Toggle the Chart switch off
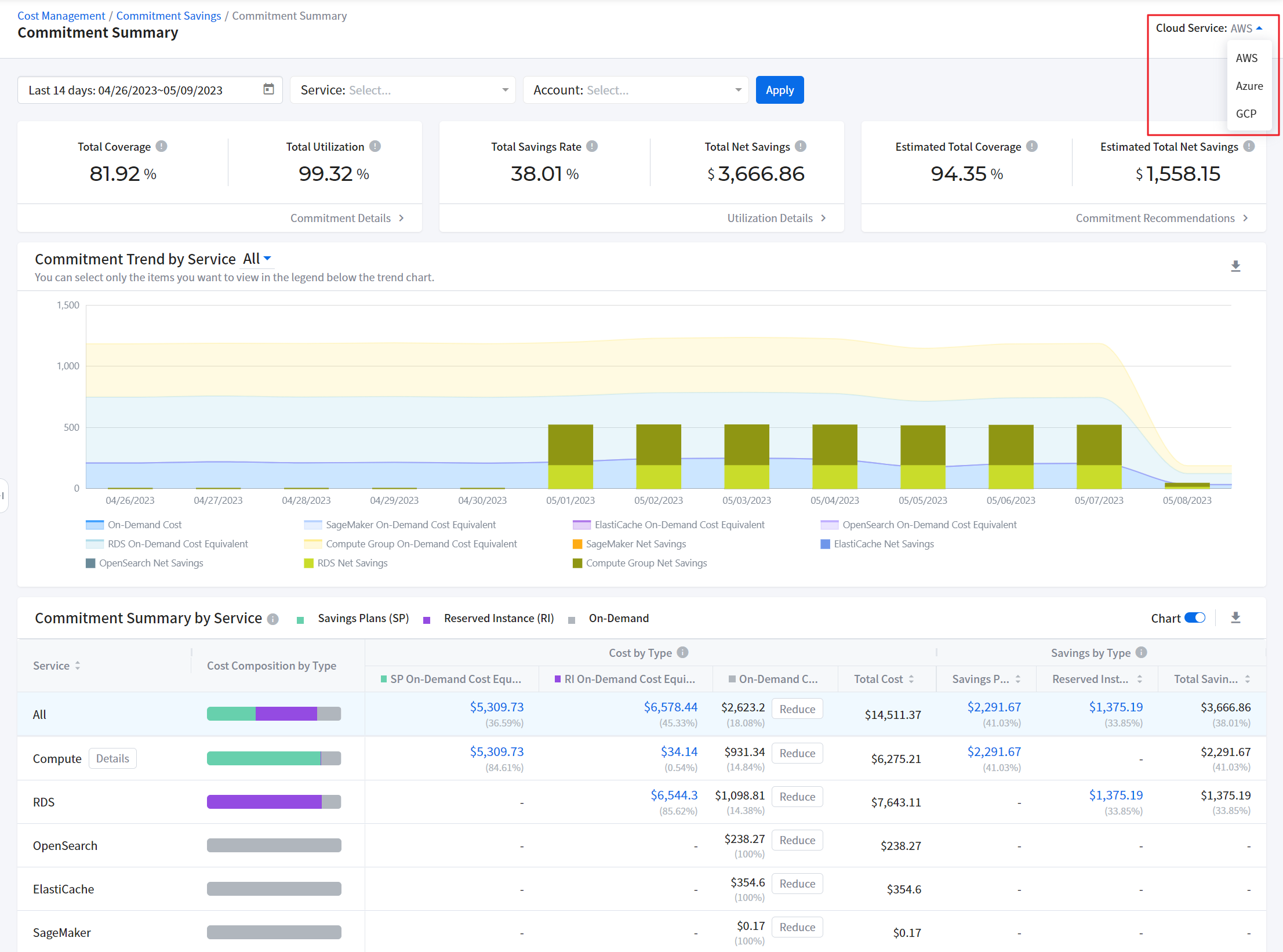This screenshot has height=952, width=1283. coord(1194,618)
